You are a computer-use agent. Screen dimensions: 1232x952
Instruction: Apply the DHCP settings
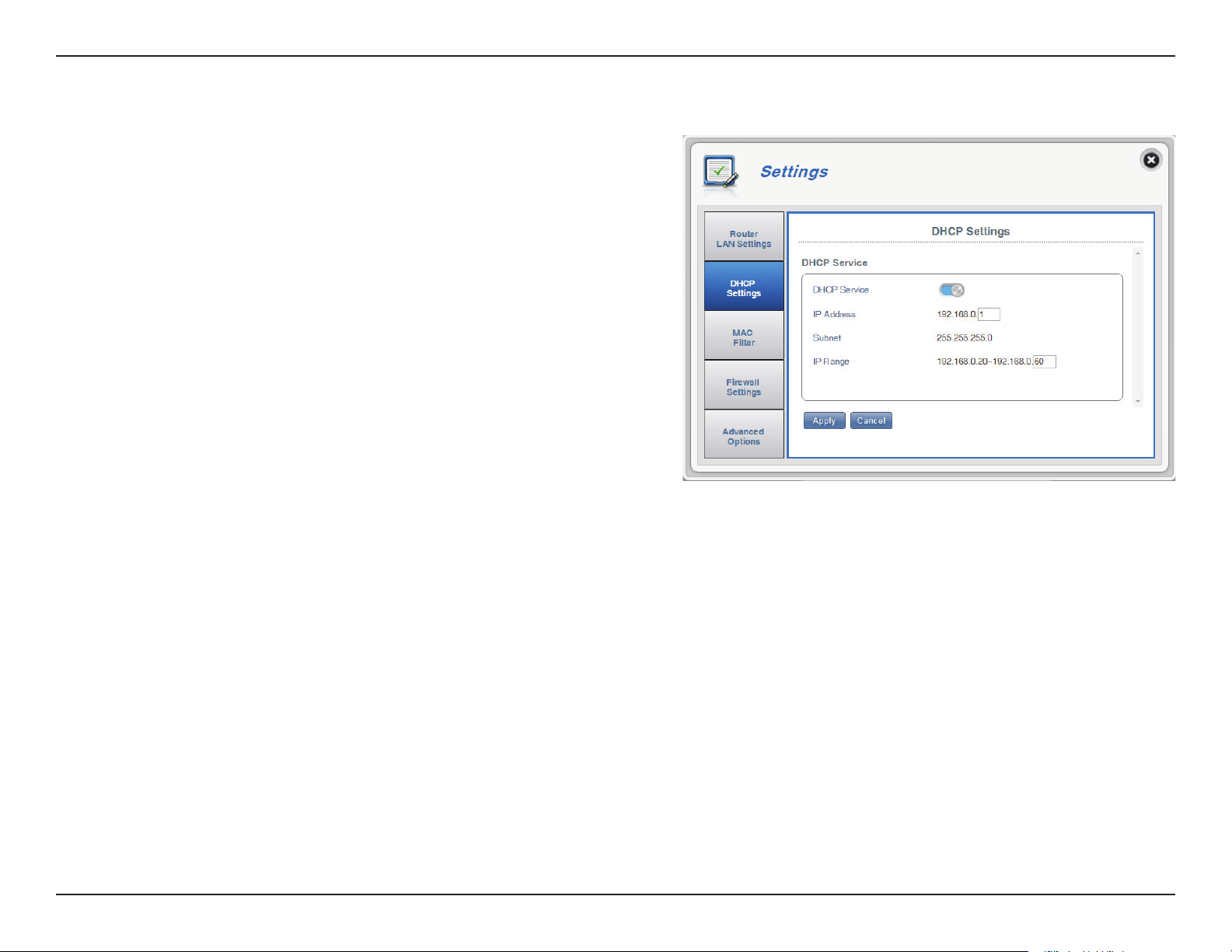824,420
